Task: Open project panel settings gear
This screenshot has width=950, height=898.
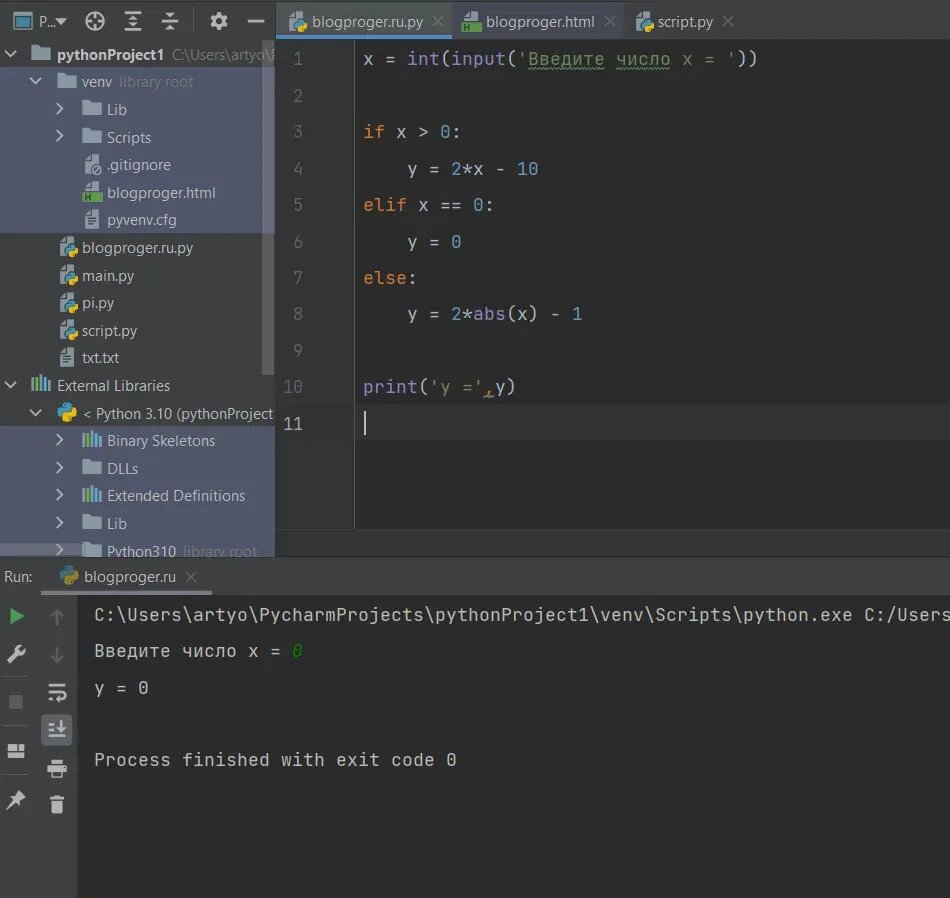Action: coord(219,22)
